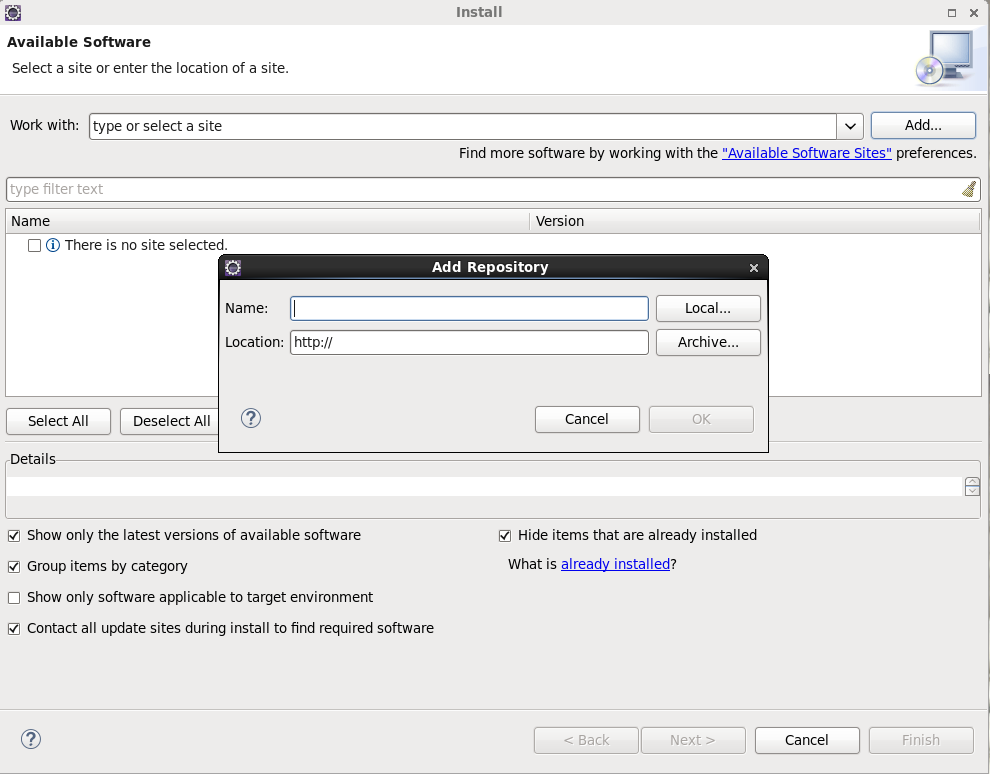Screen dimensions: 990x774
Task: Click the Details pane scroll stepper
Action: (x=972, y=486)
